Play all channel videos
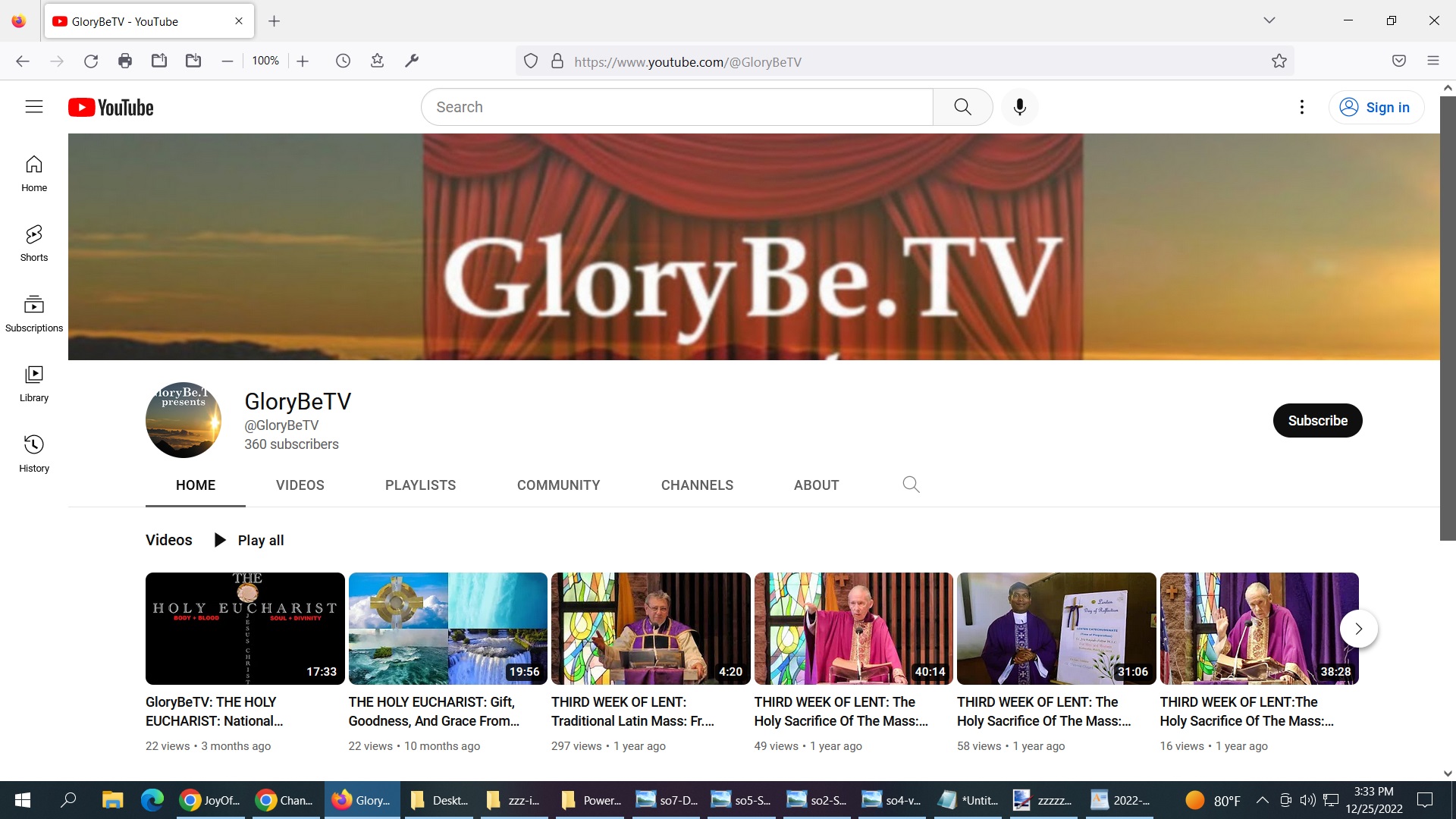The image size is (1456, 819). pos(249,540)
